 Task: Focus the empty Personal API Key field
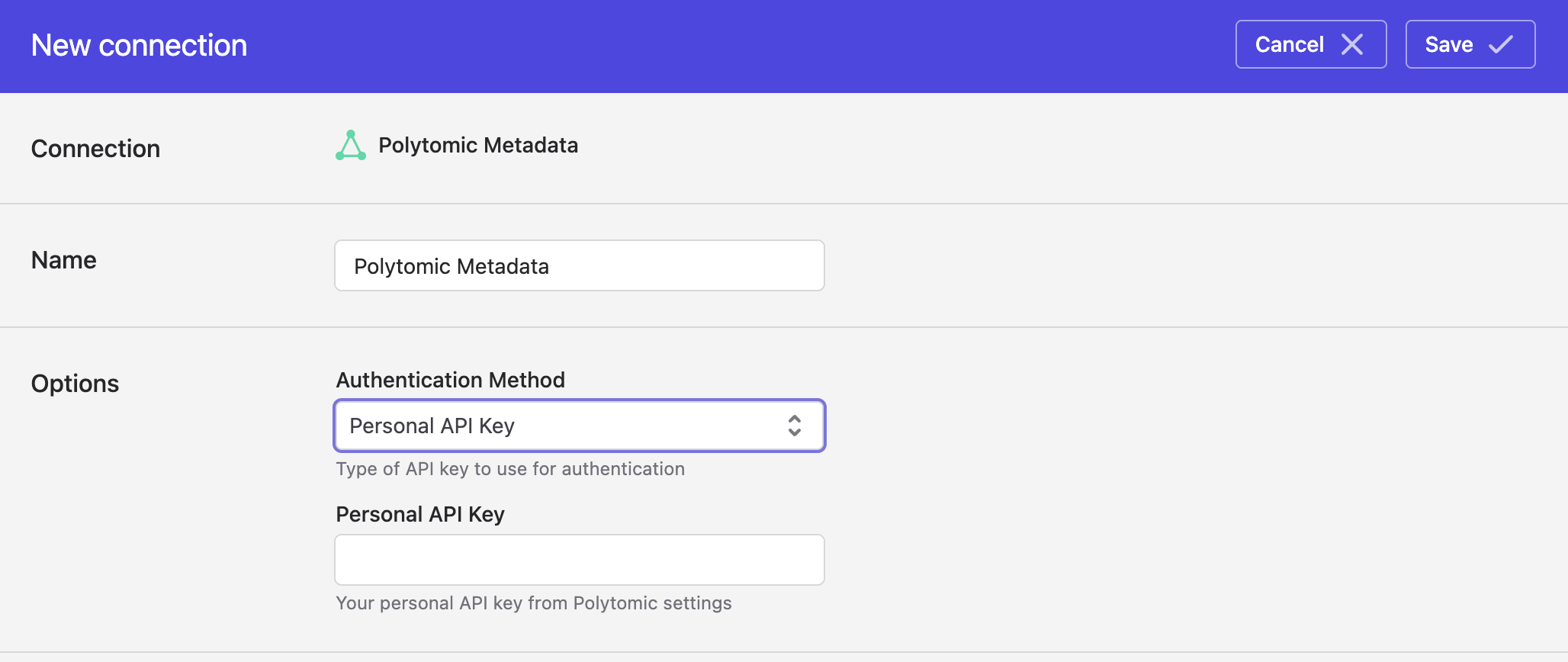pos(580,560)
